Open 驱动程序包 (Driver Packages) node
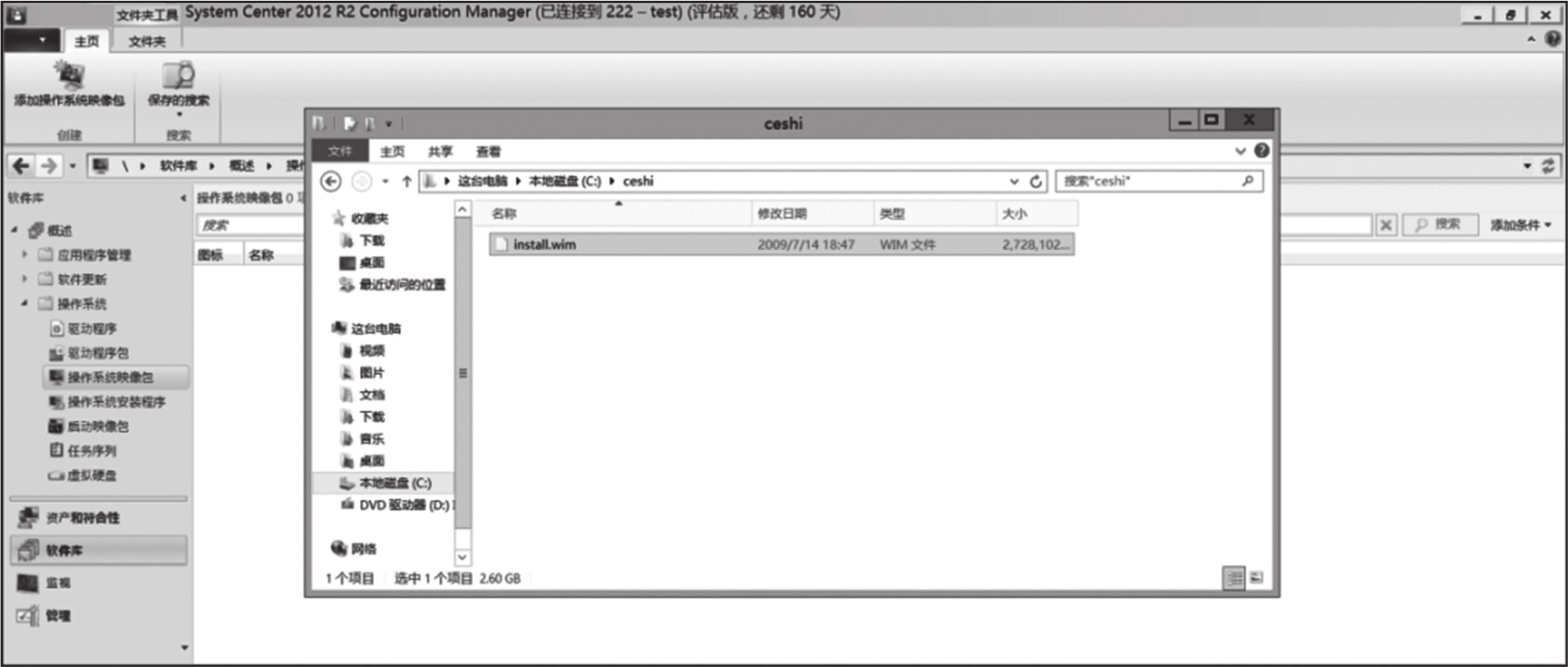Viewport: 1568px width, 667px height. (x=89, y=353)
